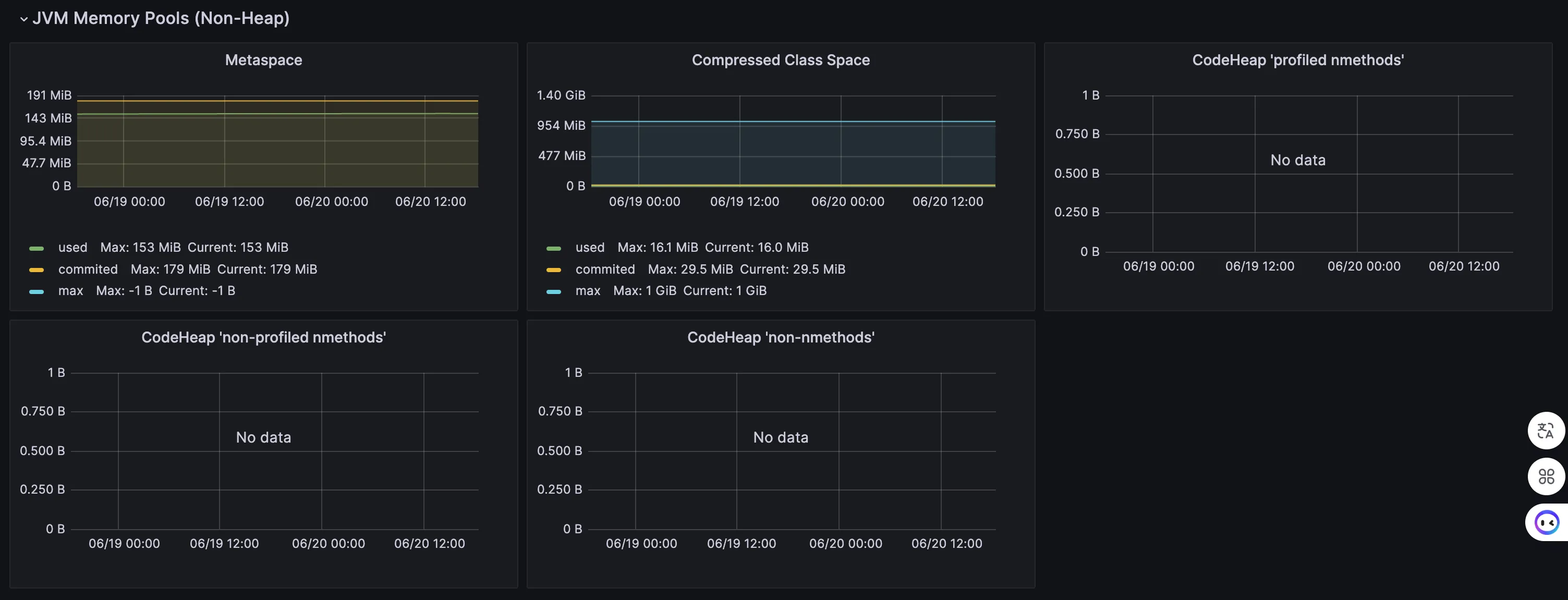Open the Compressed Class Space panel title

[x=780, y=59]
